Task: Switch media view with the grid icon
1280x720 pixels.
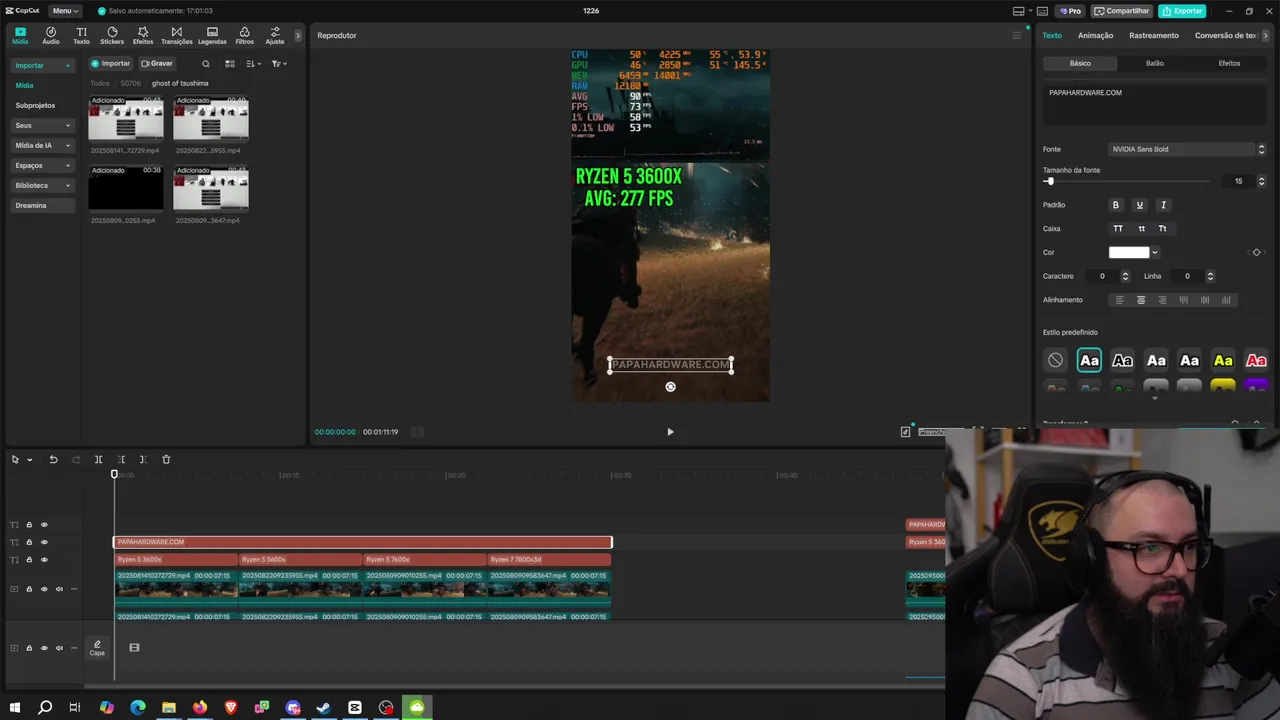Action: (x=229, y=64)
